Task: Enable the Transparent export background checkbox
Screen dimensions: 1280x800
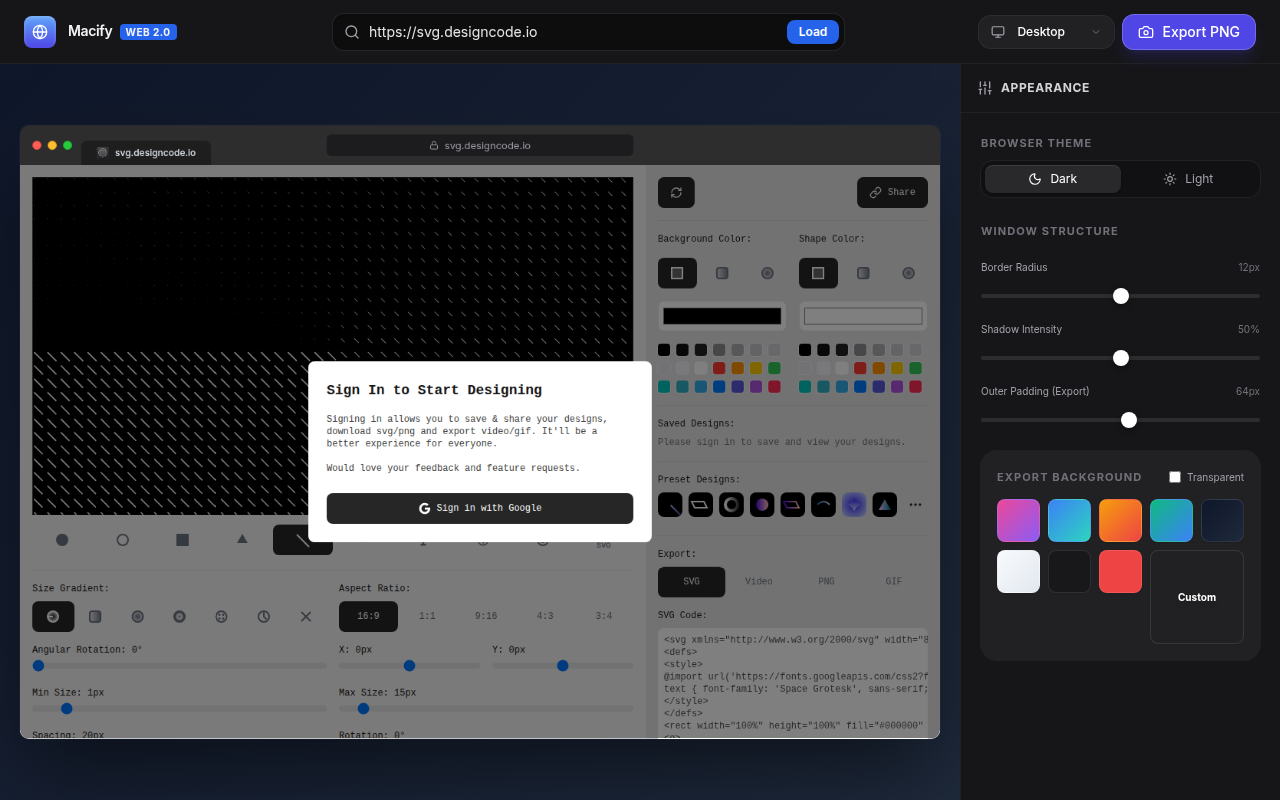Action: pyautogui.click(x=1175, y=477)
